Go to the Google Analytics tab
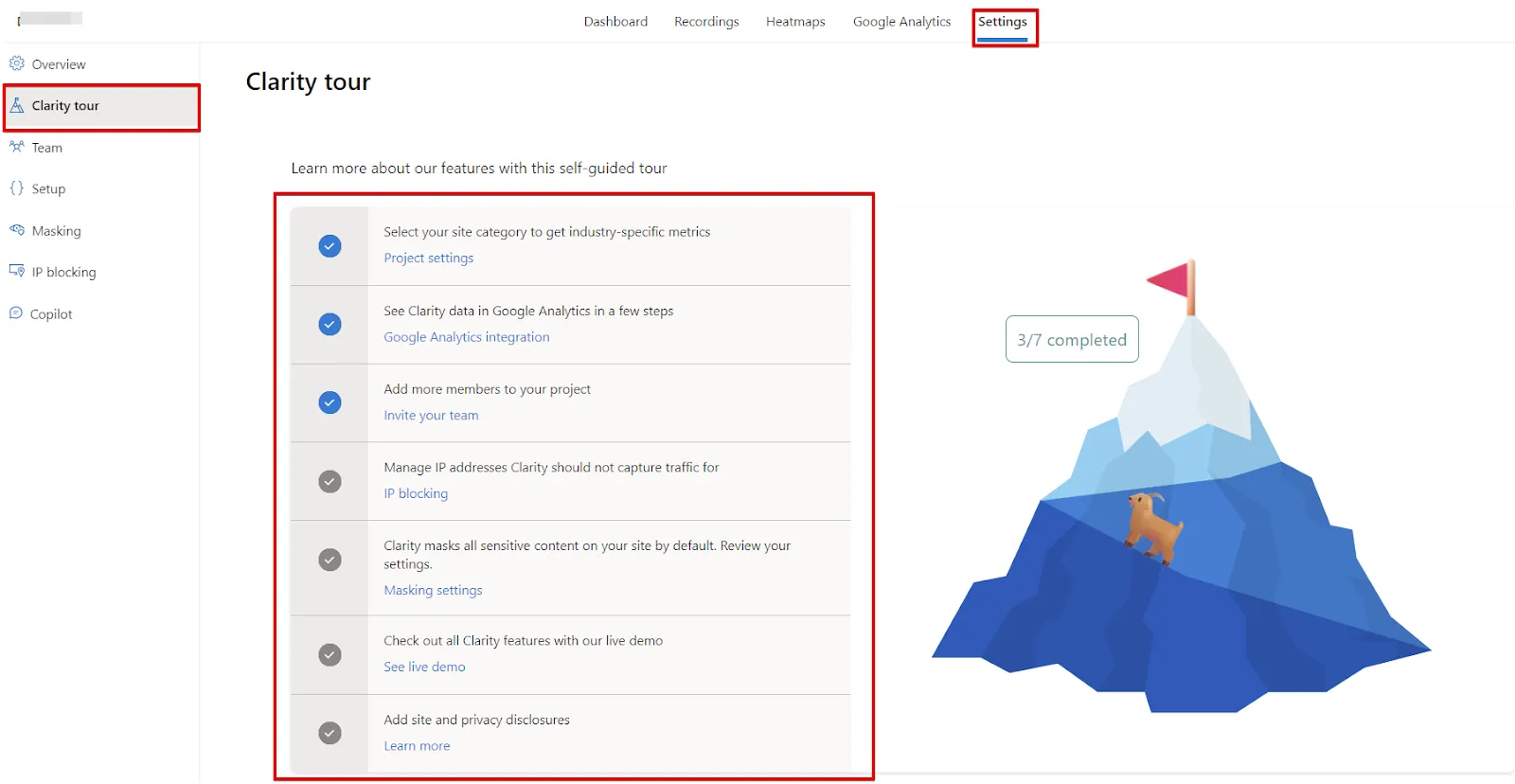The image size is (1515, 784). click(901, 22)
